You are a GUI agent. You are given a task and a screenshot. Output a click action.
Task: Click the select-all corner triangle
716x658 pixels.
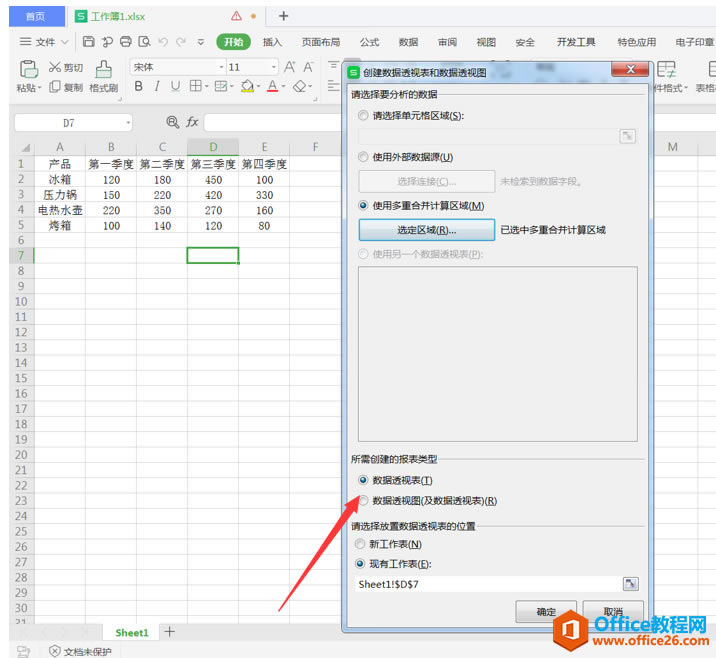point(26,147)
